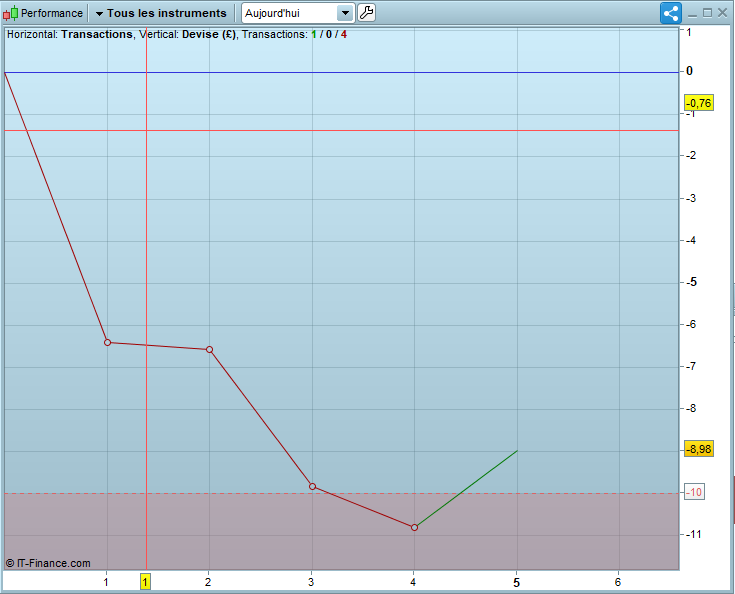Image resolution: width=735 pixels, height=594 pixels.
Task: Click the yellow cursor marker on x-axis
Action: [145, 582]
